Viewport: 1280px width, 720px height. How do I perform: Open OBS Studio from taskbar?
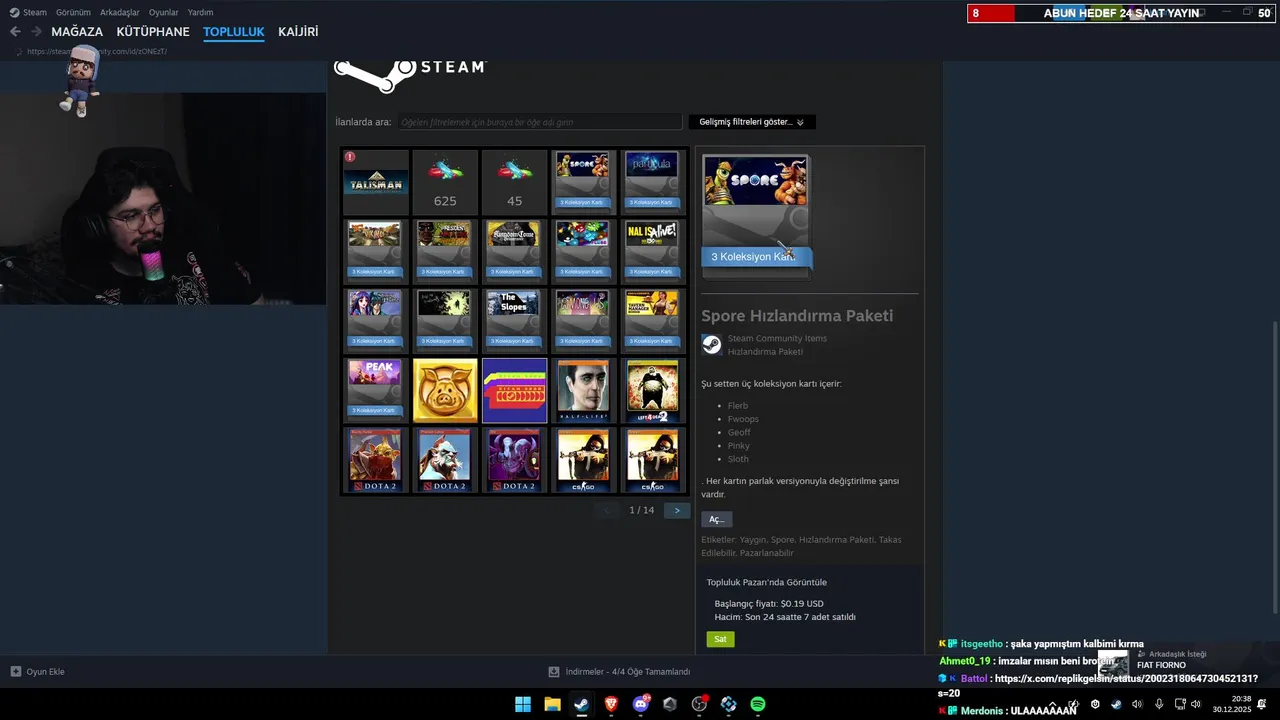[699, 704]
